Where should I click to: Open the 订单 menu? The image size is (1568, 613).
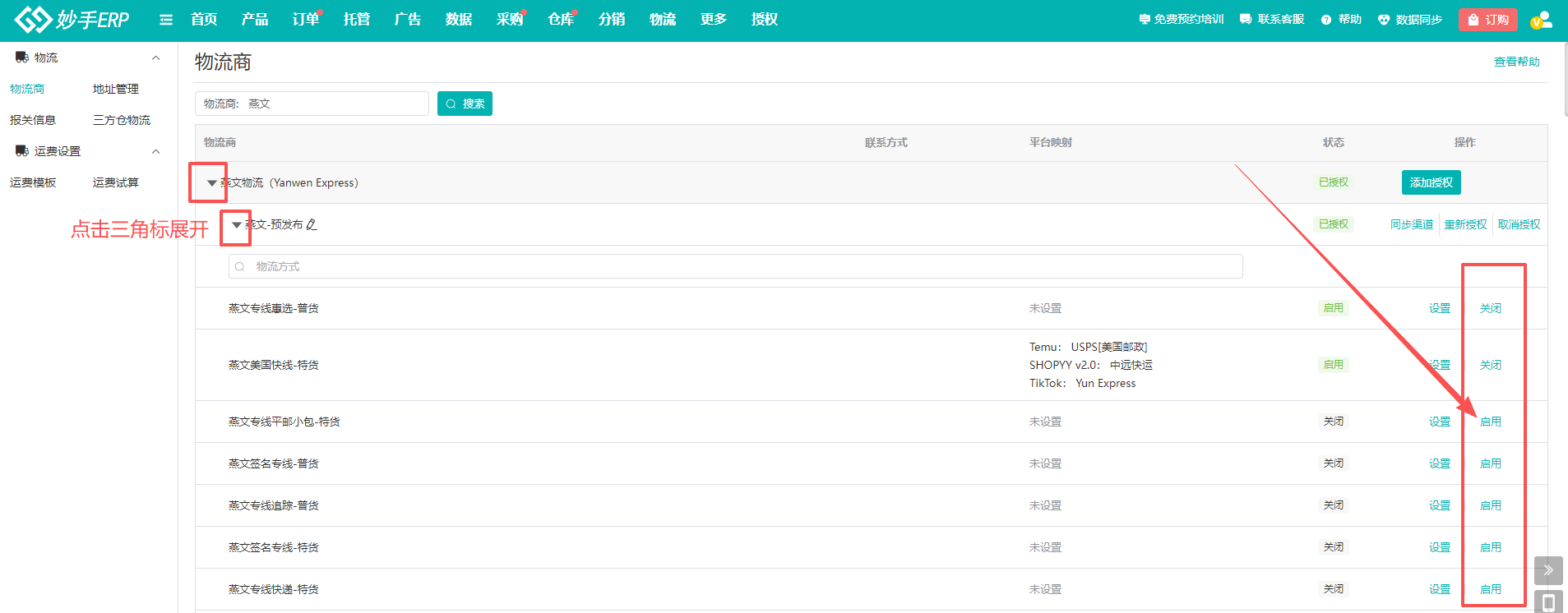tap(306, 20)
